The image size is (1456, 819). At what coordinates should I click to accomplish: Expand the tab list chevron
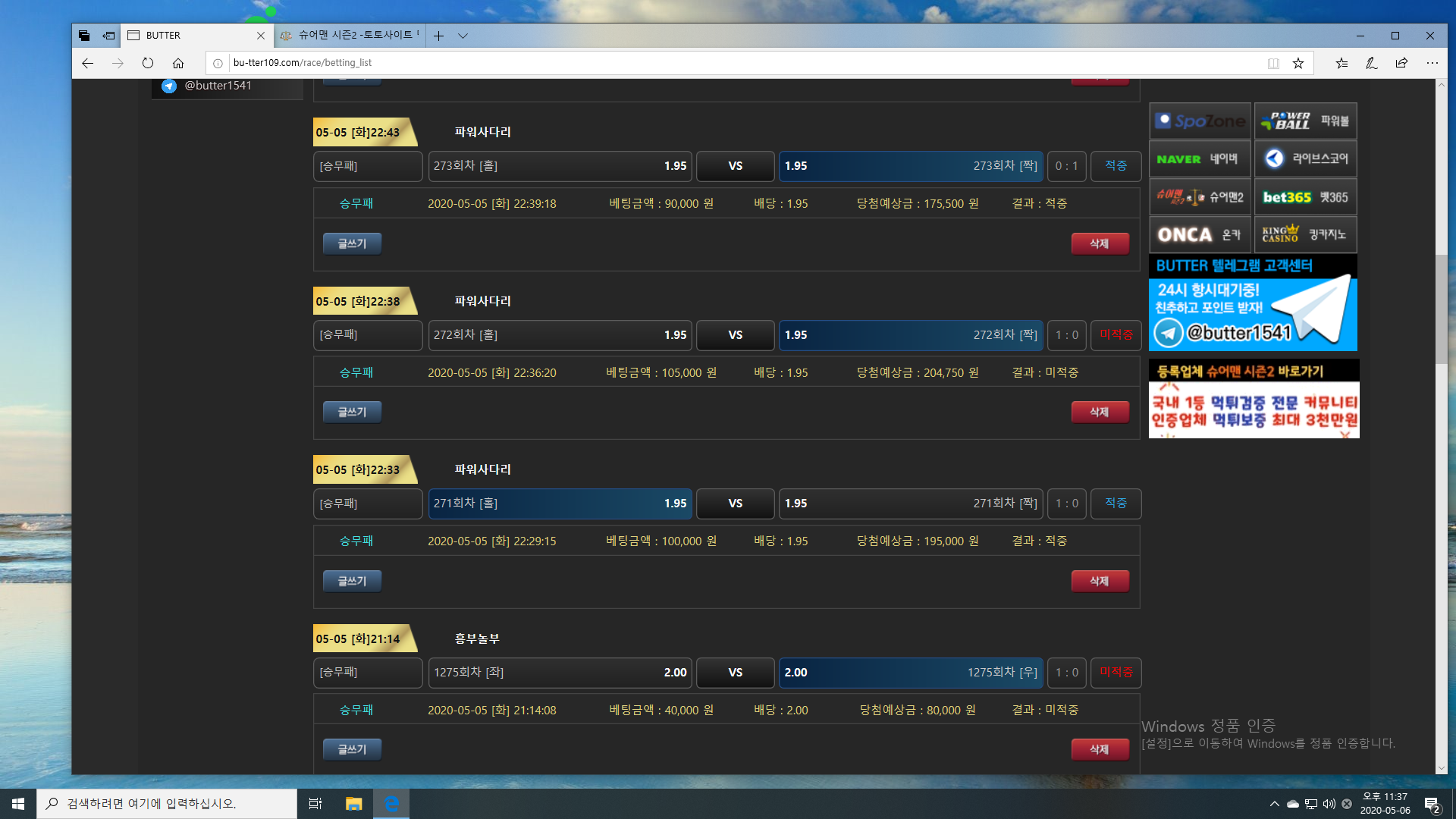463,36
